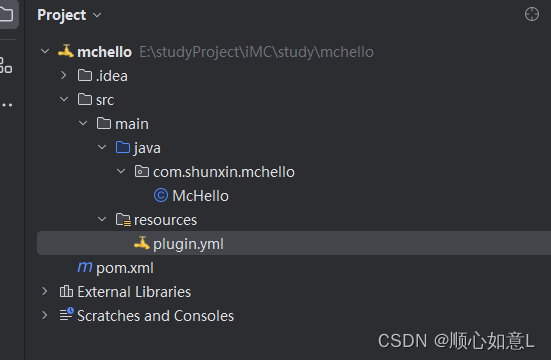Open the Project tool window folder icon

(6, 14)
